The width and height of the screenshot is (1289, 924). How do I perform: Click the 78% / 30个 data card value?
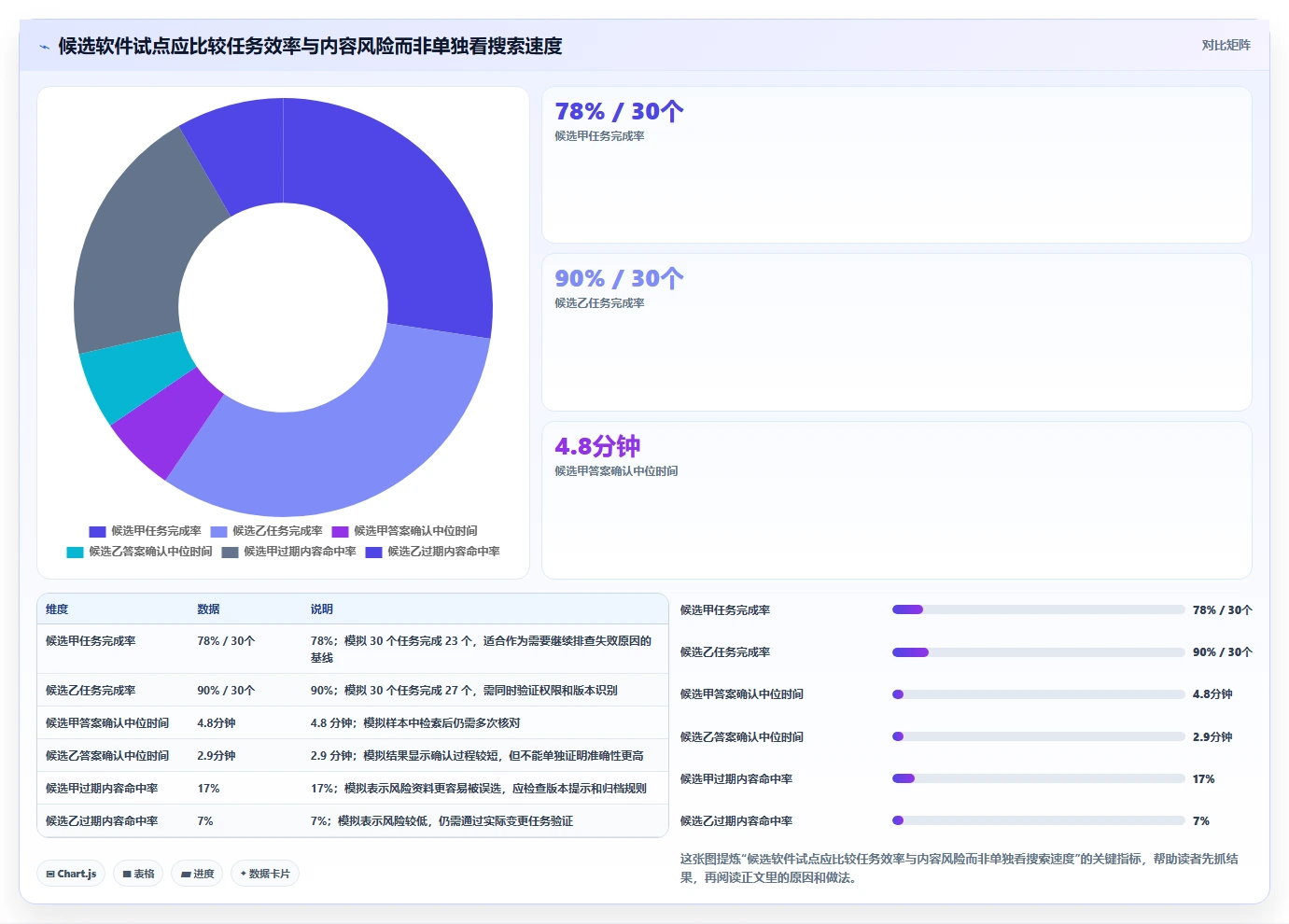tap(619, 112)
